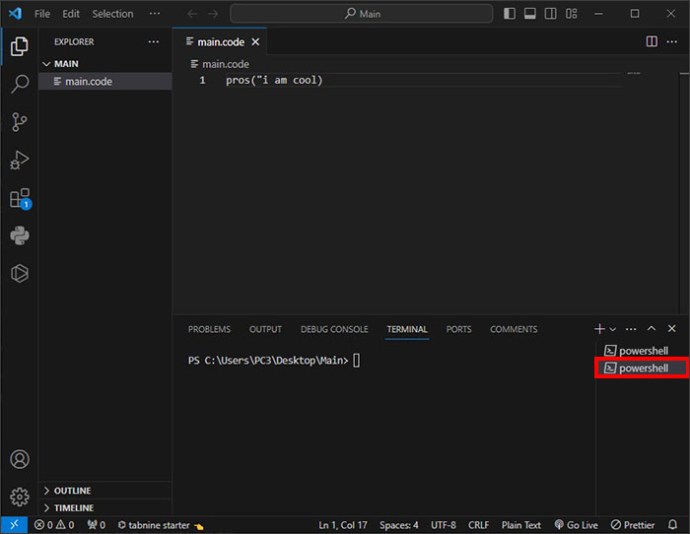Switch to the PORTS tab

pyautogui.click(x=459, y=329)
